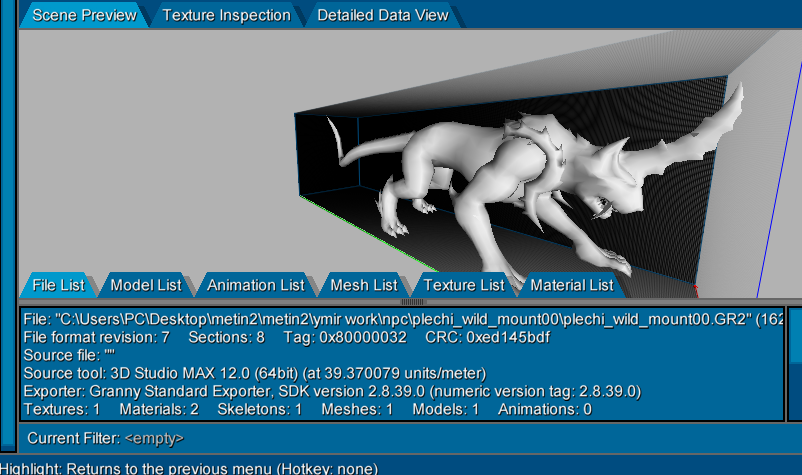Image resolution: width=802 pixels, height=475 pixels.
Task: Click the Skeletons: 1 count
Action: coord(259,410)
